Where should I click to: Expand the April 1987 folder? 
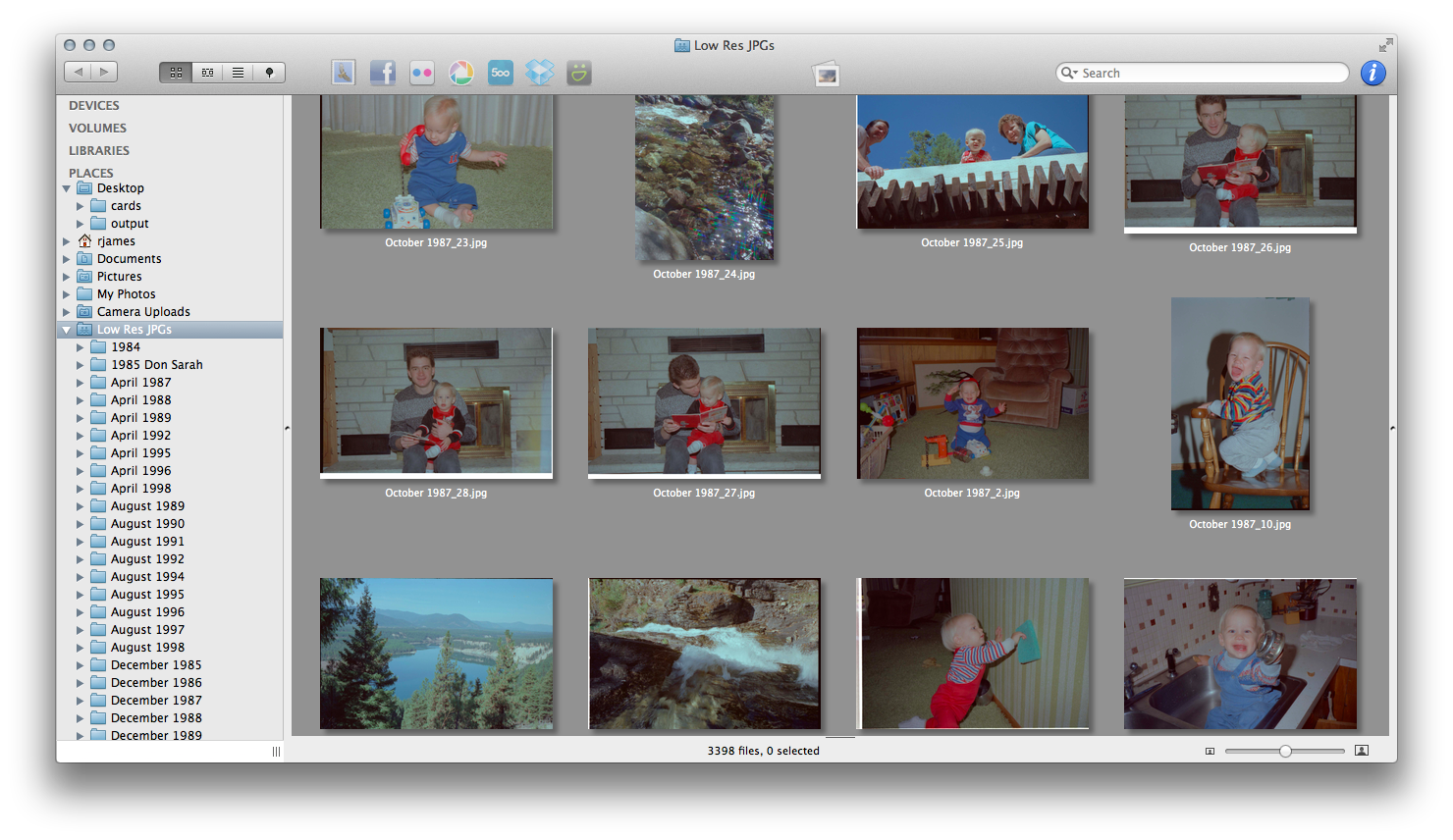click(x=81, y=383)
